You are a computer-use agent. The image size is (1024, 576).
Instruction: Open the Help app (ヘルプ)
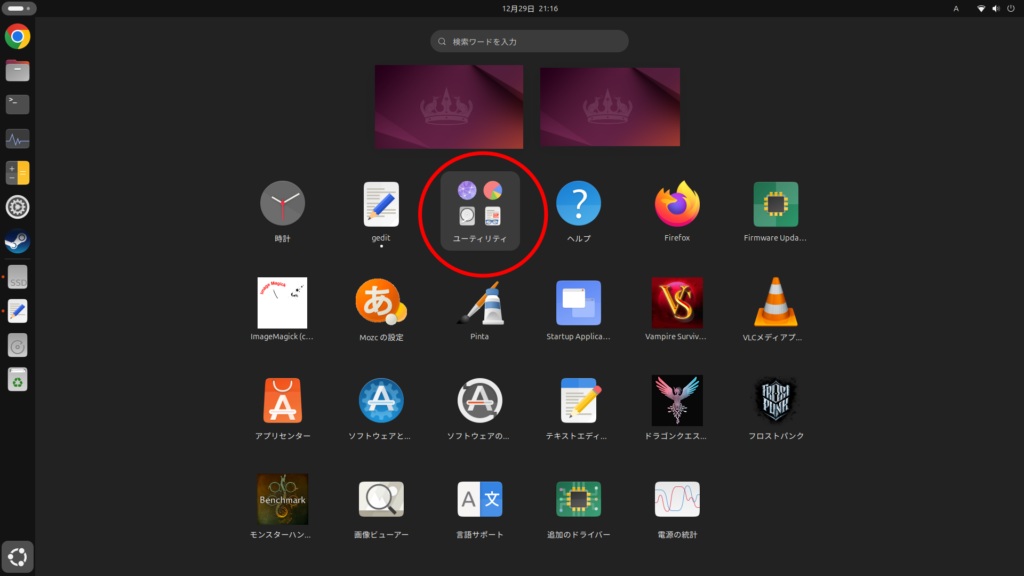pos(578,204)
